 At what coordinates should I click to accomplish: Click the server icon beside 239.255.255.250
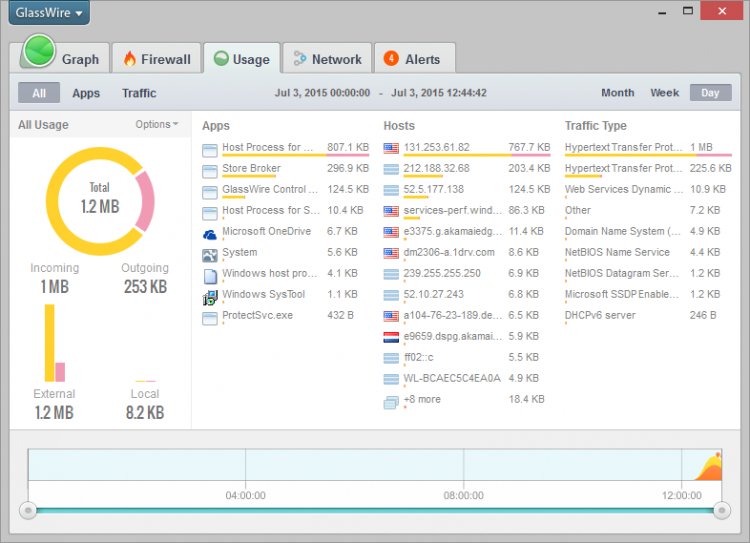[391, 274]
